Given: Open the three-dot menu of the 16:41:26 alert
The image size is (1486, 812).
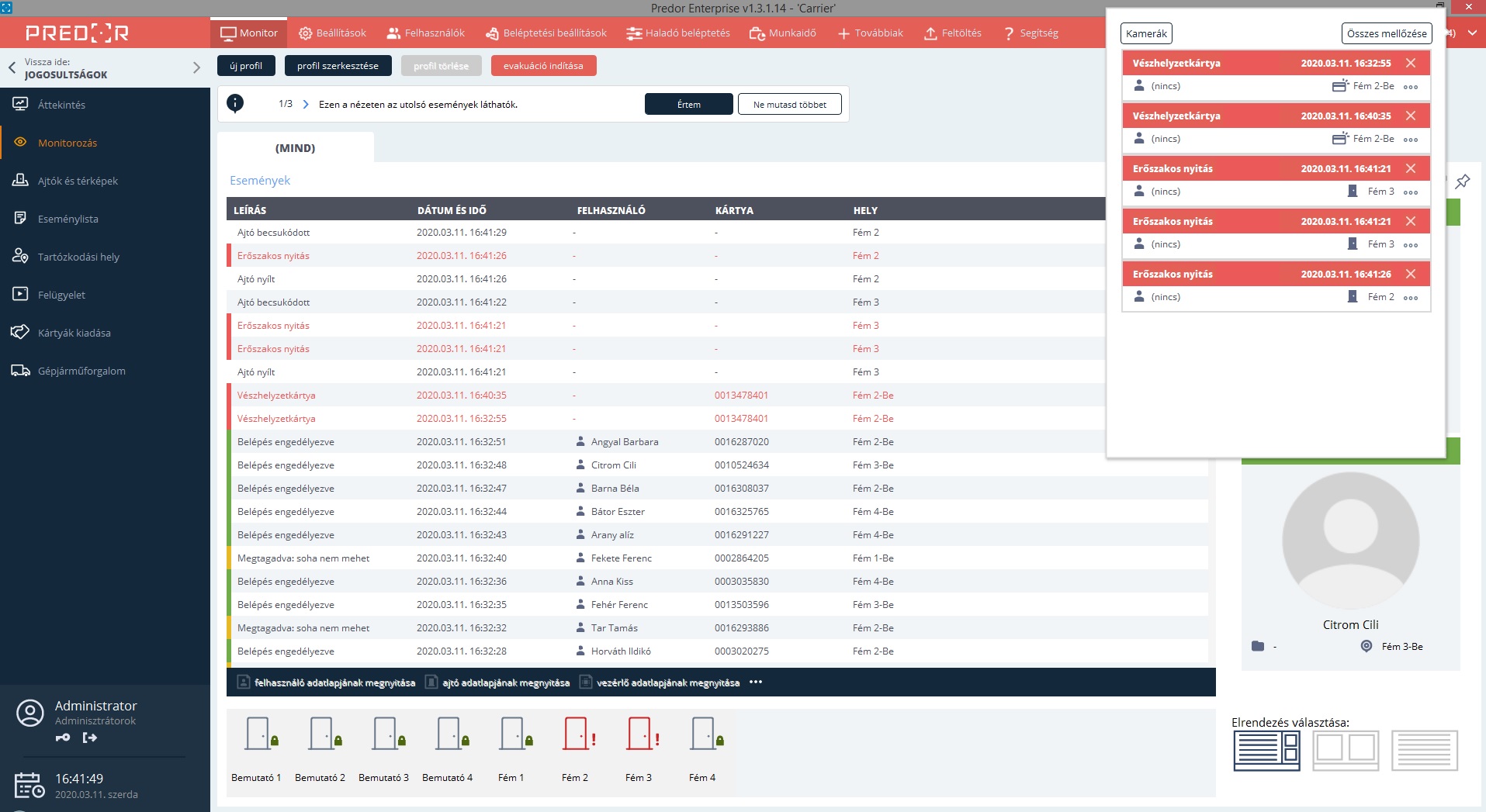Looking at the screenshot, I should tap(1411, 298).
